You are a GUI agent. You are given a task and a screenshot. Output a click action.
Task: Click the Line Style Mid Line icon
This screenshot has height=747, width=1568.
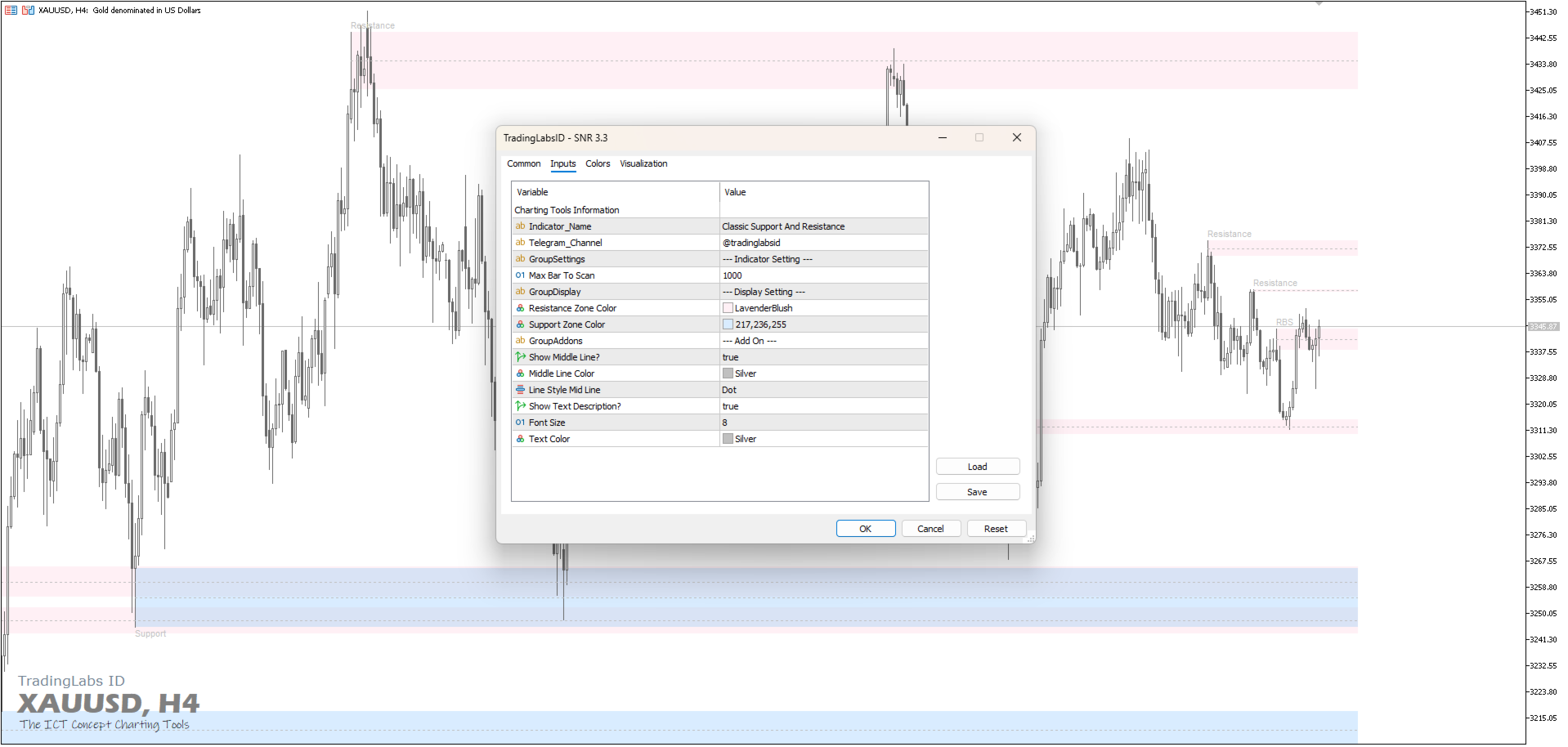coord(520,390)
